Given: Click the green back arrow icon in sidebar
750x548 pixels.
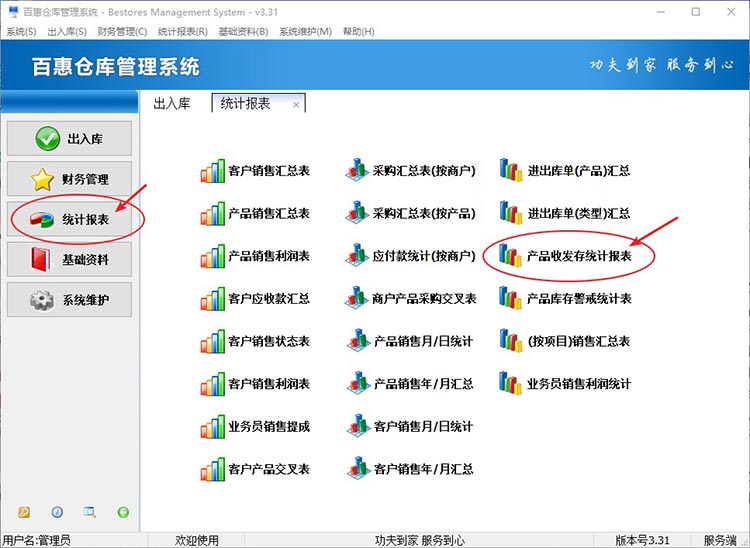Looking at the screenshot, I should [123, 512].
